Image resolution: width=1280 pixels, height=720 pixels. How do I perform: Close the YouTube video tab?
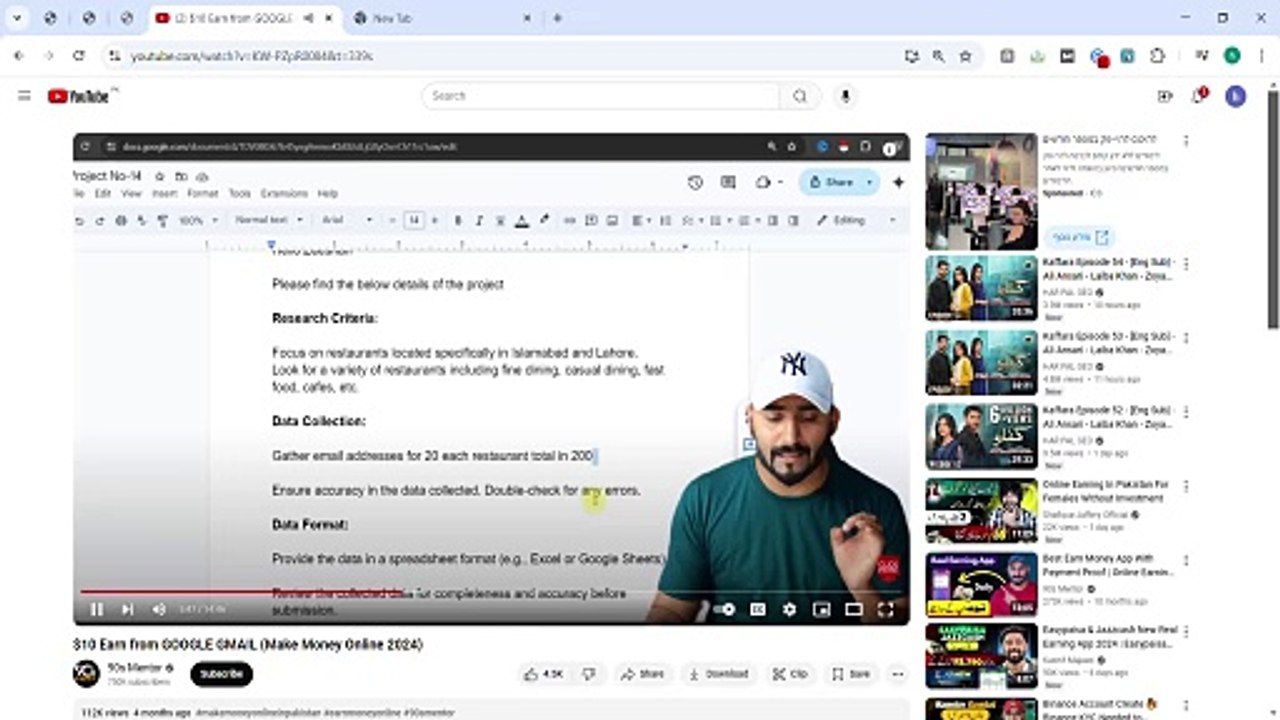329,18
